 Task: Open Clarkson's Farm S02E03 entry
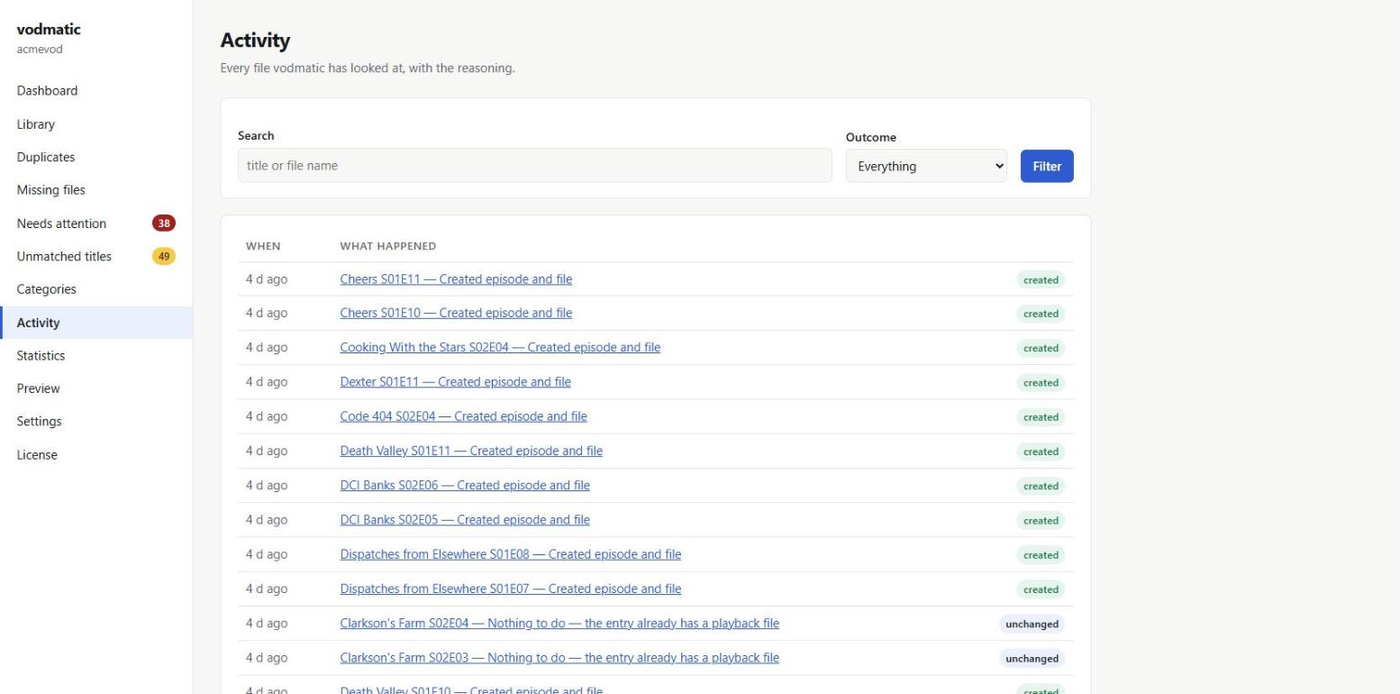click(x=559, y=658)
